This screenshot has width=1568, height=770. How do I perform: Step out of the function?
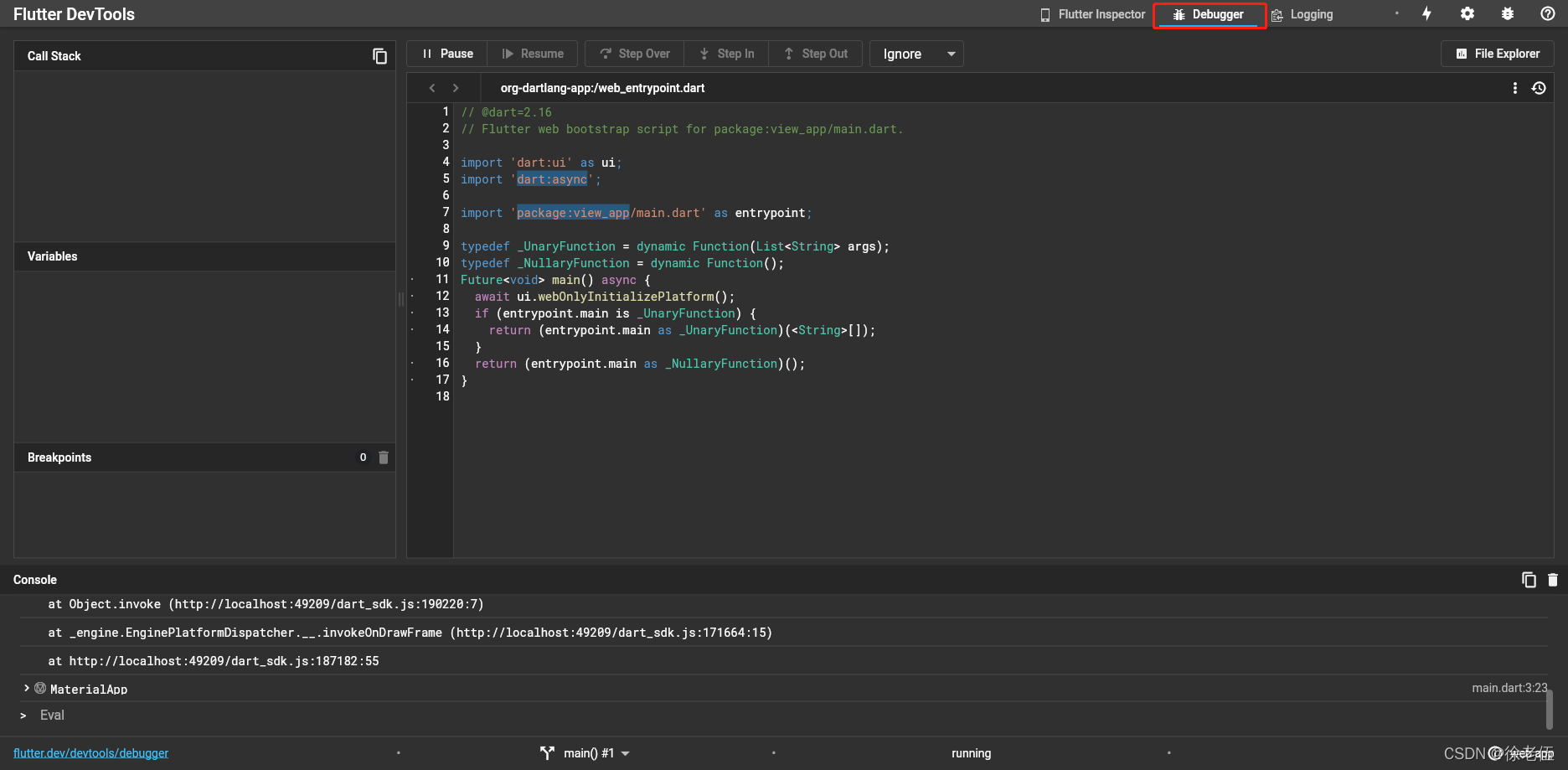816,54
